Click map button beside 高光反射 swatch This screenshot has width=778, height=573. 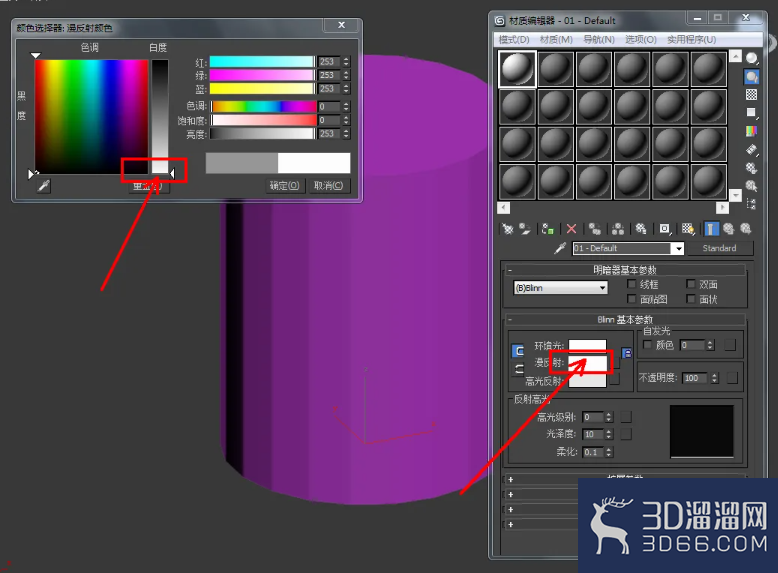point(614,380)
